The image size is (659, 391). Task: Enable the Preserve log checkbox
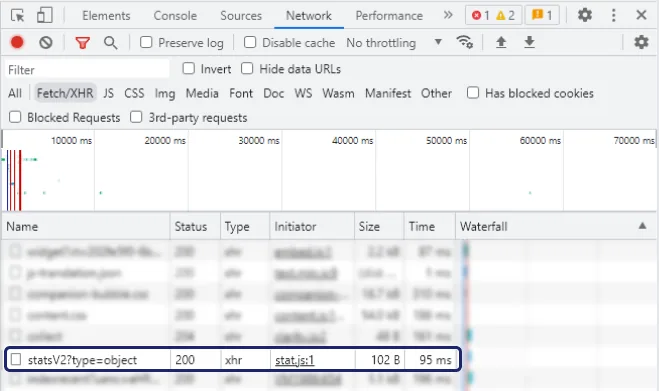click(146, 42)
